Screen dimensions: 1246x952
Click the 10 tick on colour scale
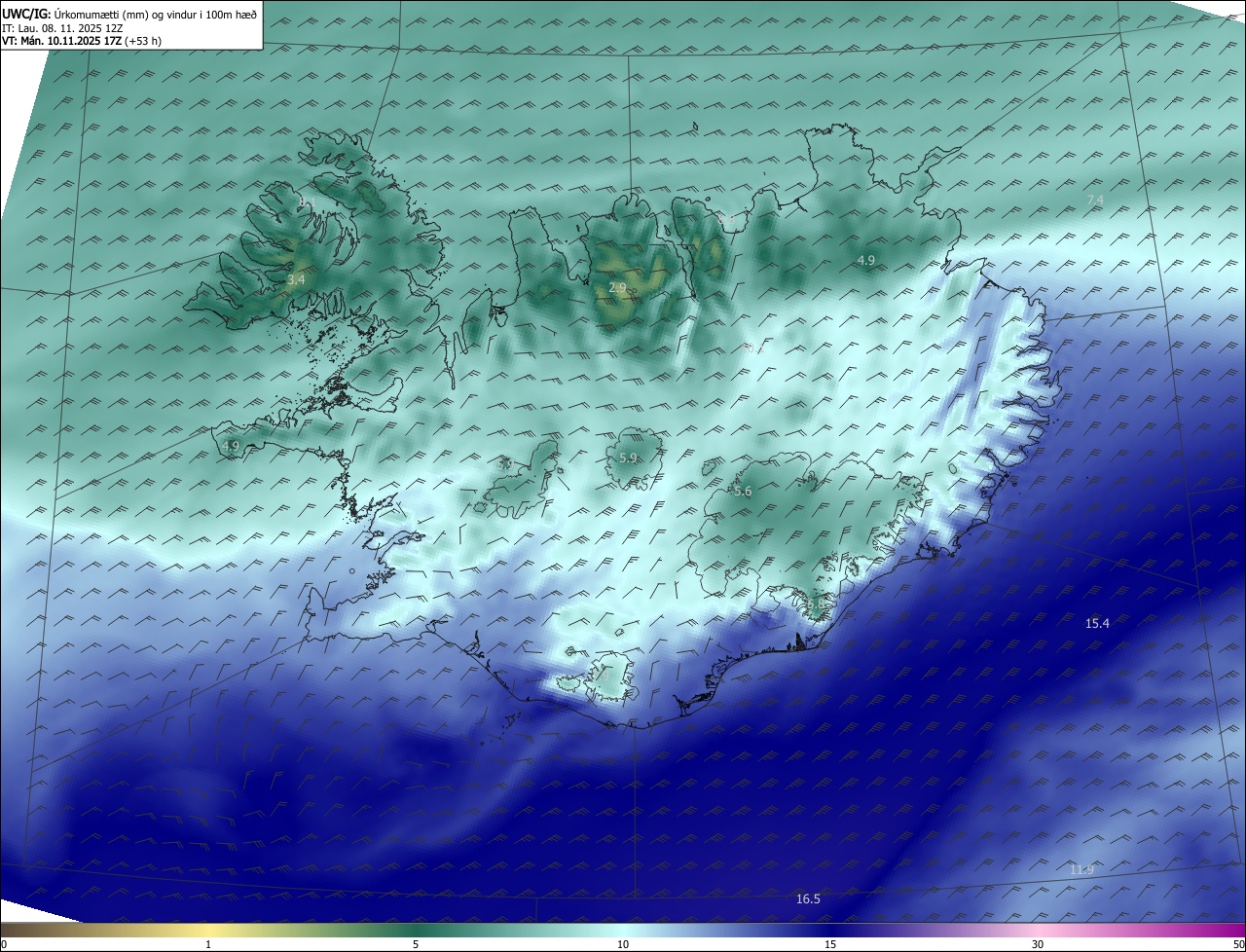click(623, 944)
